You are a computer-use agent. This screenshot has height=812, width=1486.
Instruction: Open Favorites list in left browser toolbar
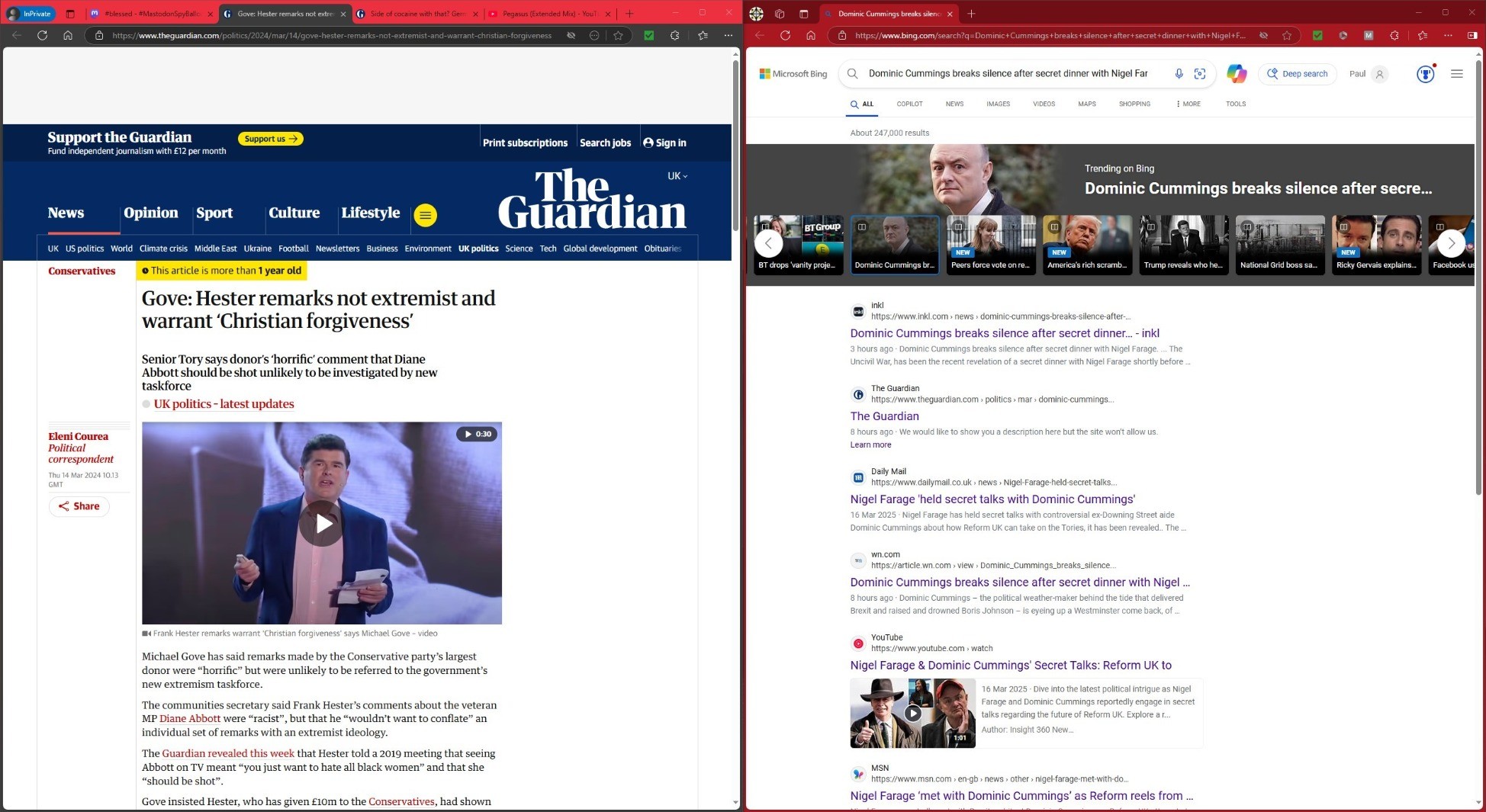(703, 35)
